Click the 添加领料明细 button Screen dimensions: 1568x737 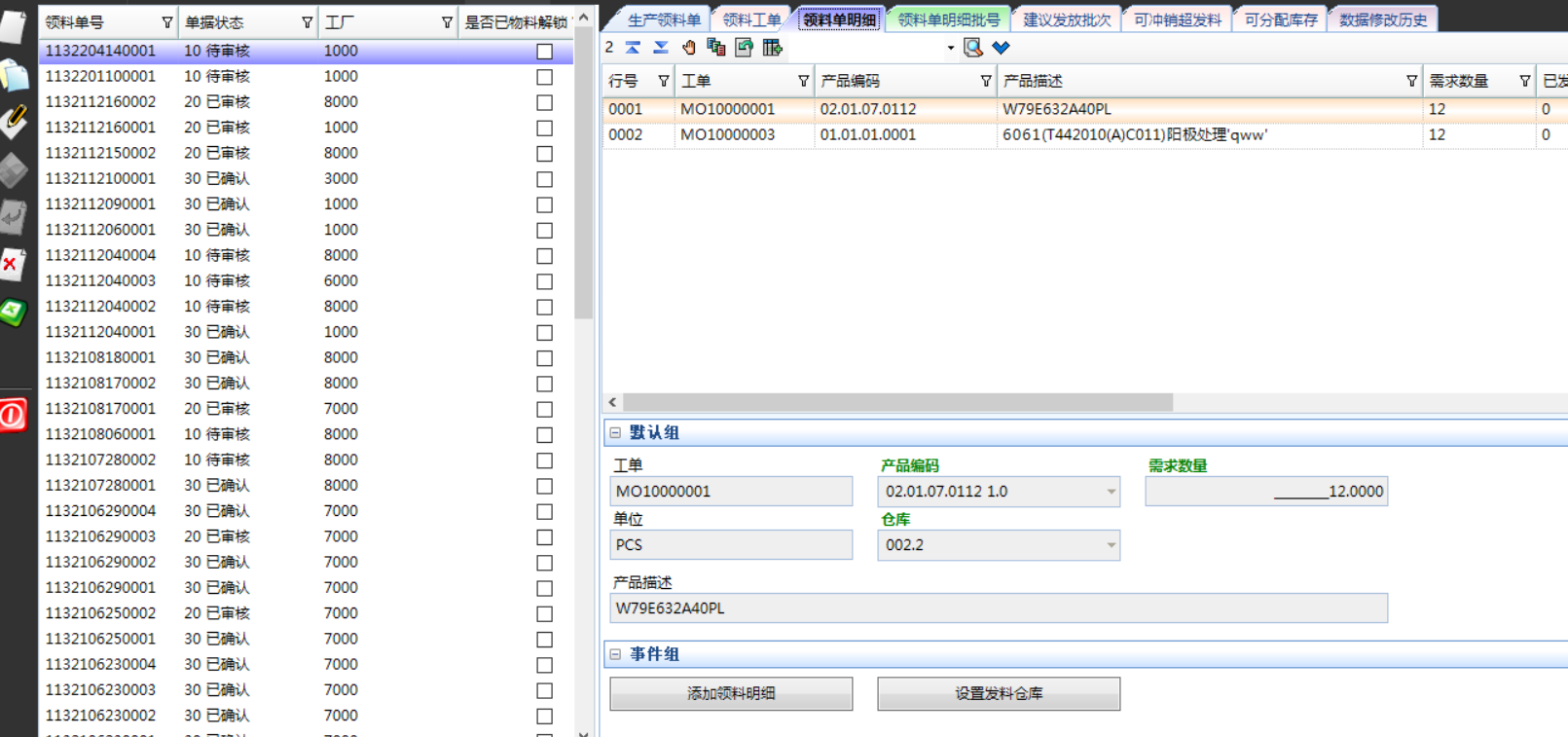(731, 693)
